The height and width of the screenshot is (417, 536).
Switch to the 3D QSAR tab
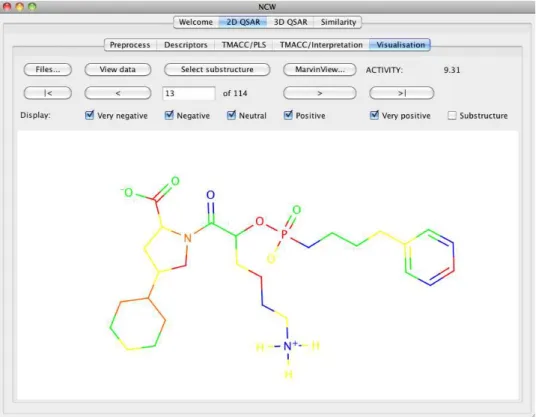(x=290, y=22)
